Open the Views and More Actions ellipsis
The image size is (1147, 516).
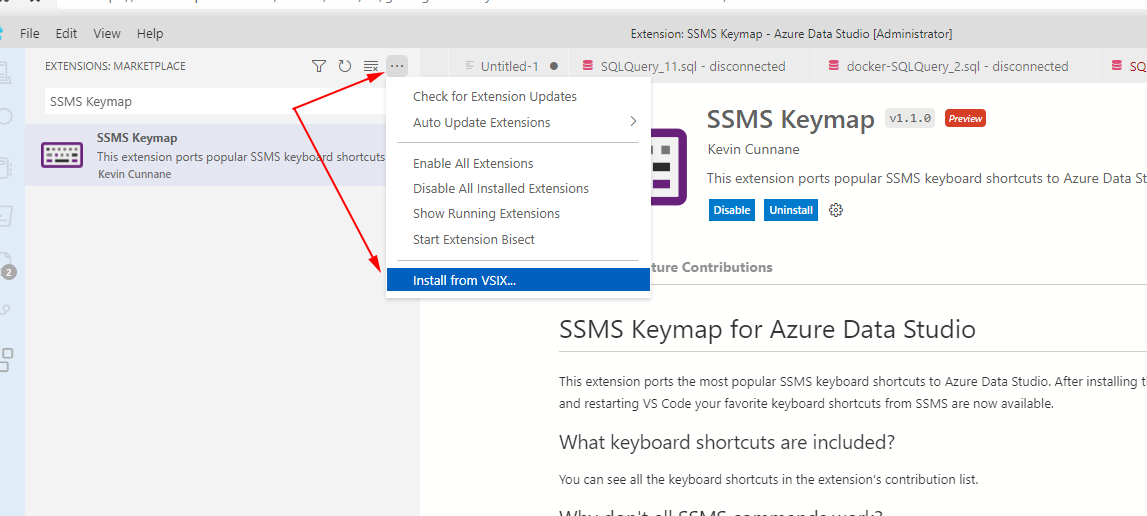[x=396, y=67]
